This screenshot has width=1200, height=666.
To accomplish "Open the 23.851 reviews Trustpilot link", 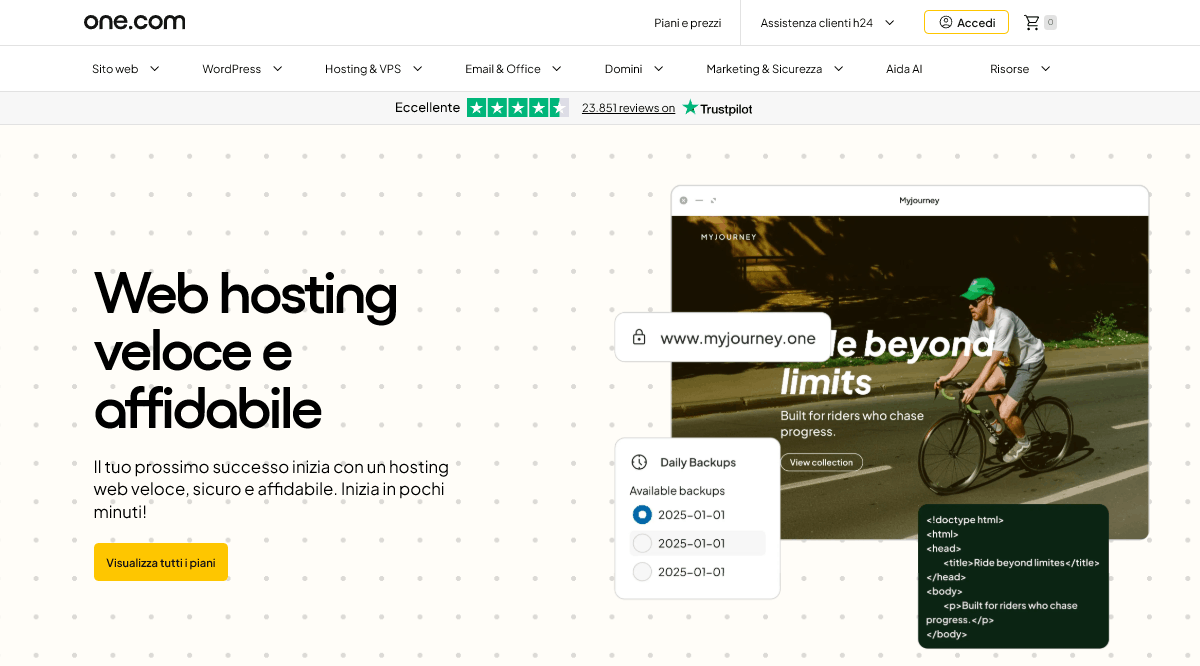I will pos(628,107).
